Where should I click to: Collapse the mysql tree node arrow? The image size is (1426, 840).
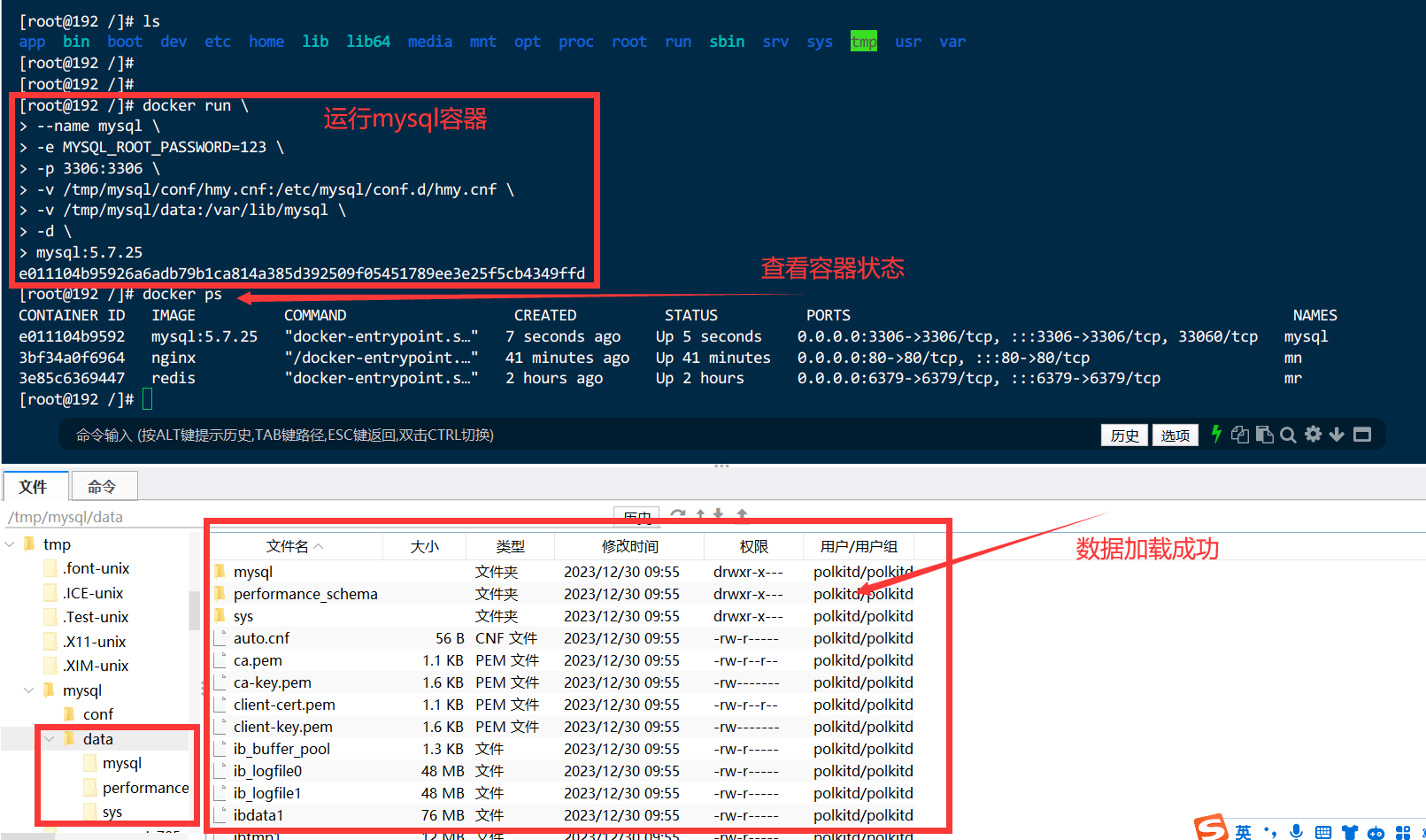click(29, 690)
